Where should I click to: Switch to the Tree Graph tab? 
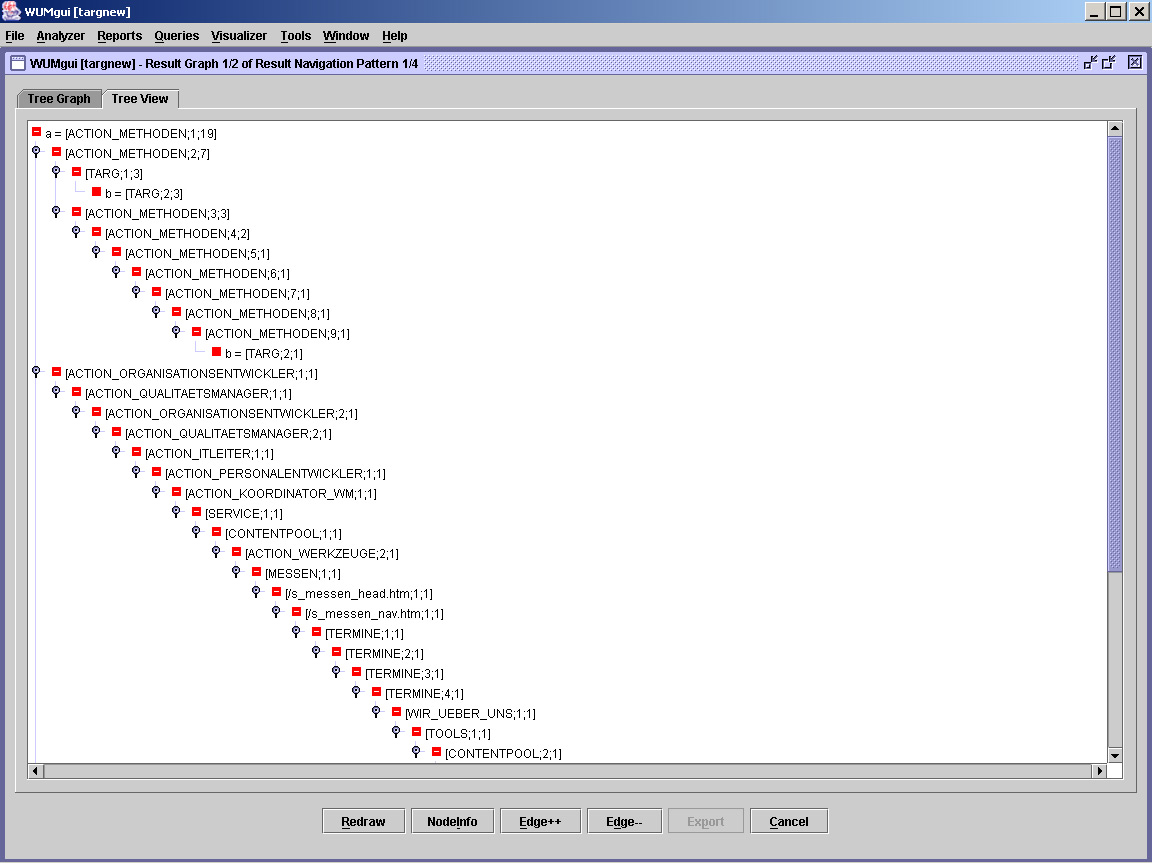pyautogui.click(x=59, y=98)
